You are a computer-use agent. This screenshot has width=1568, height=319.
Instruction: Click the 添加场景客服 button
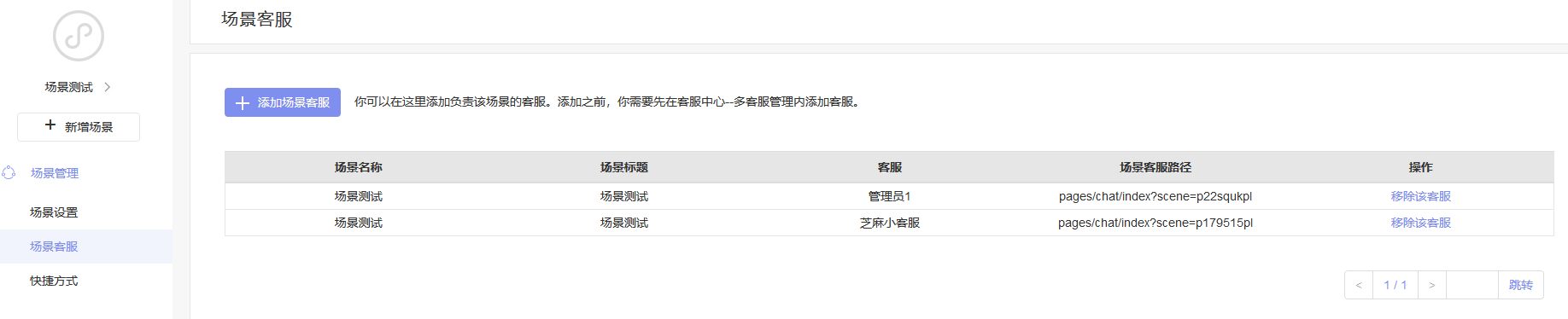click(x=283, y=102)
